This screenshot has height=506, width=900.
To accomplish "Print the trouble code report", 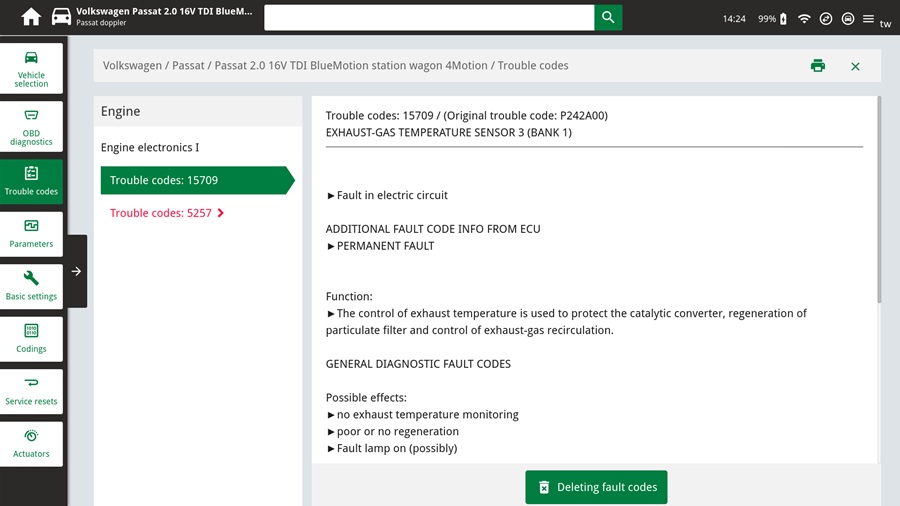I will (x=818, y=66).
